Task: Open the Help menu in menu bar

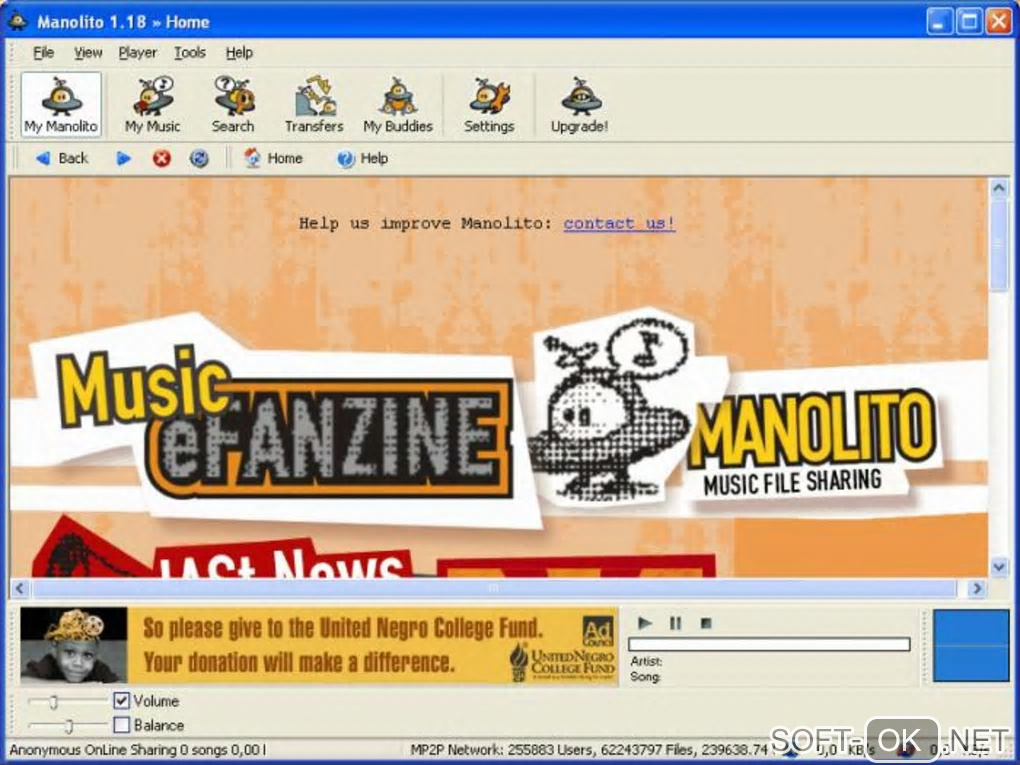Action: [239, 53]
